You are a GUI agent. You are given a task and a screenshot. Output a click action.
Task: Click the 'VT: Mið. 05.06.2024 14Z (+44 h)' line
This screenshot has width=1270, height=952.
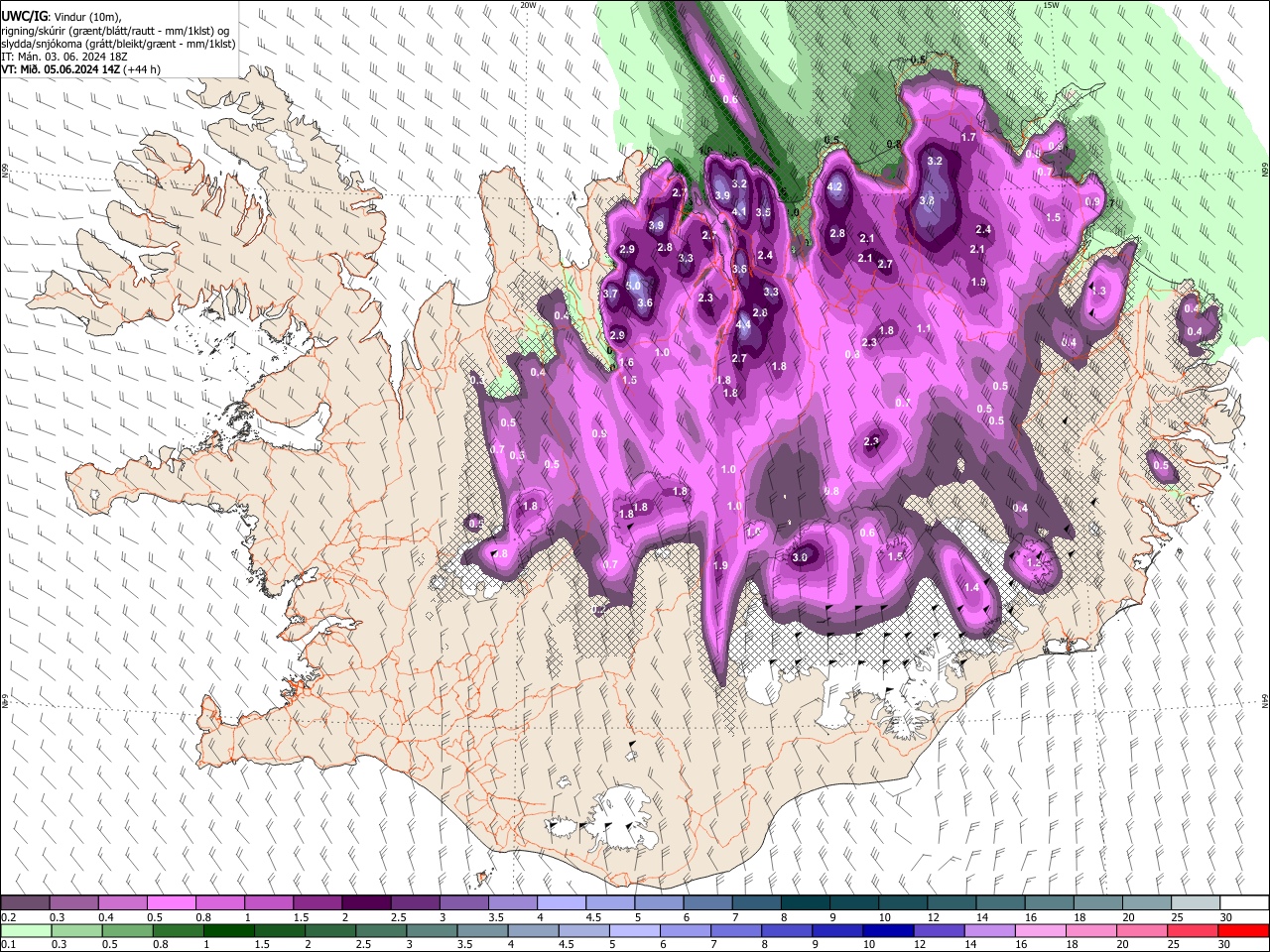(x=80, y=69)
